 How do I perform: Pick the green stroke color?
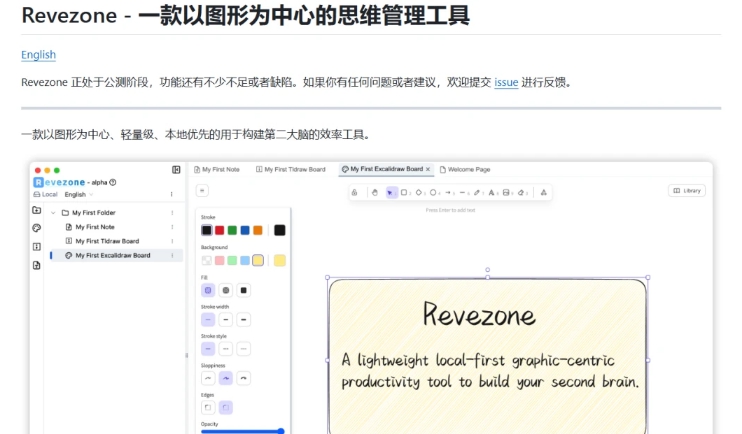click(232, 230)
